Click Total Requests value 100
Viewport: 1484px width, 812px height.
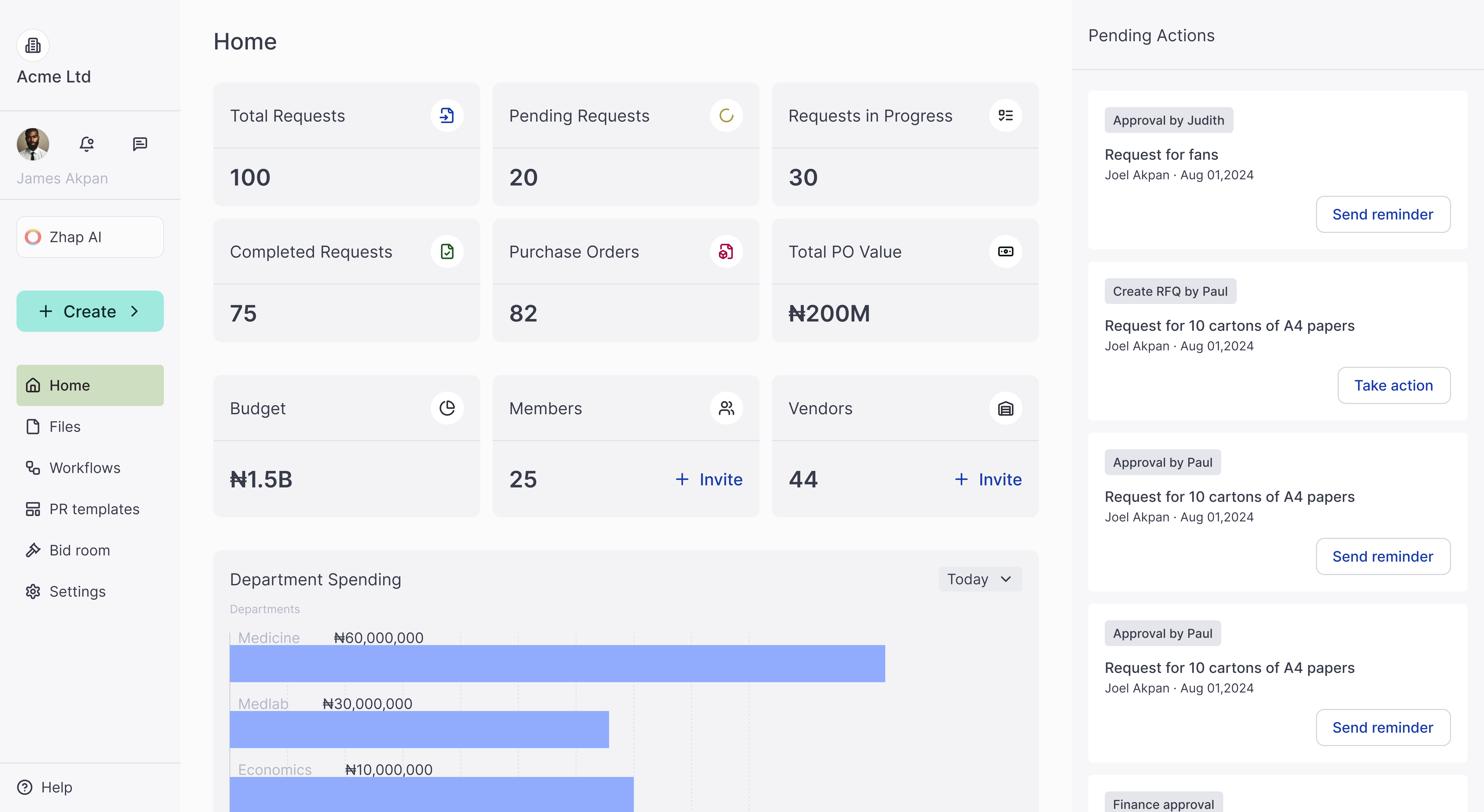250,177
